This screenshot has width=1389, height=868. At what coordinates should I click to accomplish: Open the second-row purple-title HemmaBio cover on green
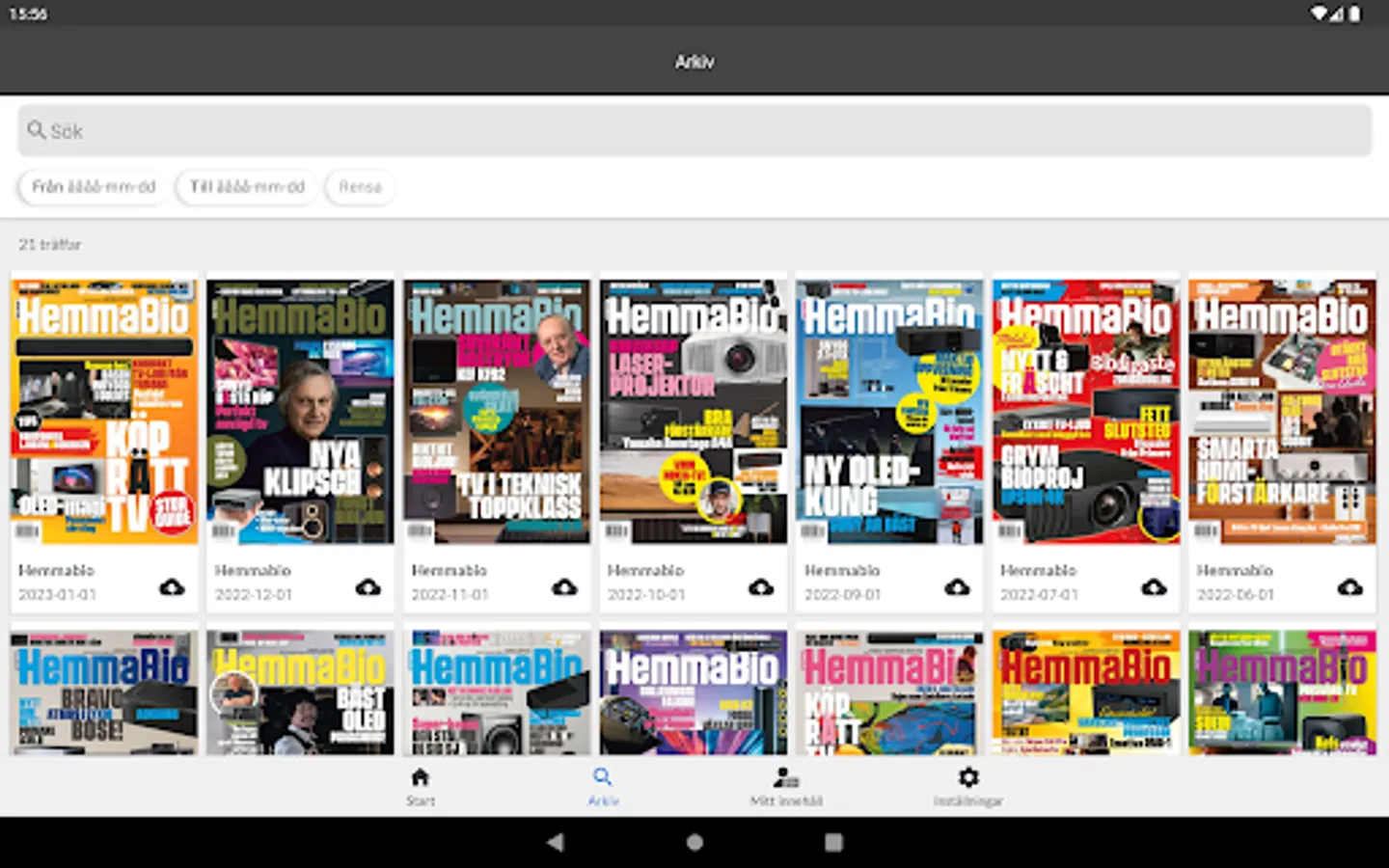[x=1282, y=692]
